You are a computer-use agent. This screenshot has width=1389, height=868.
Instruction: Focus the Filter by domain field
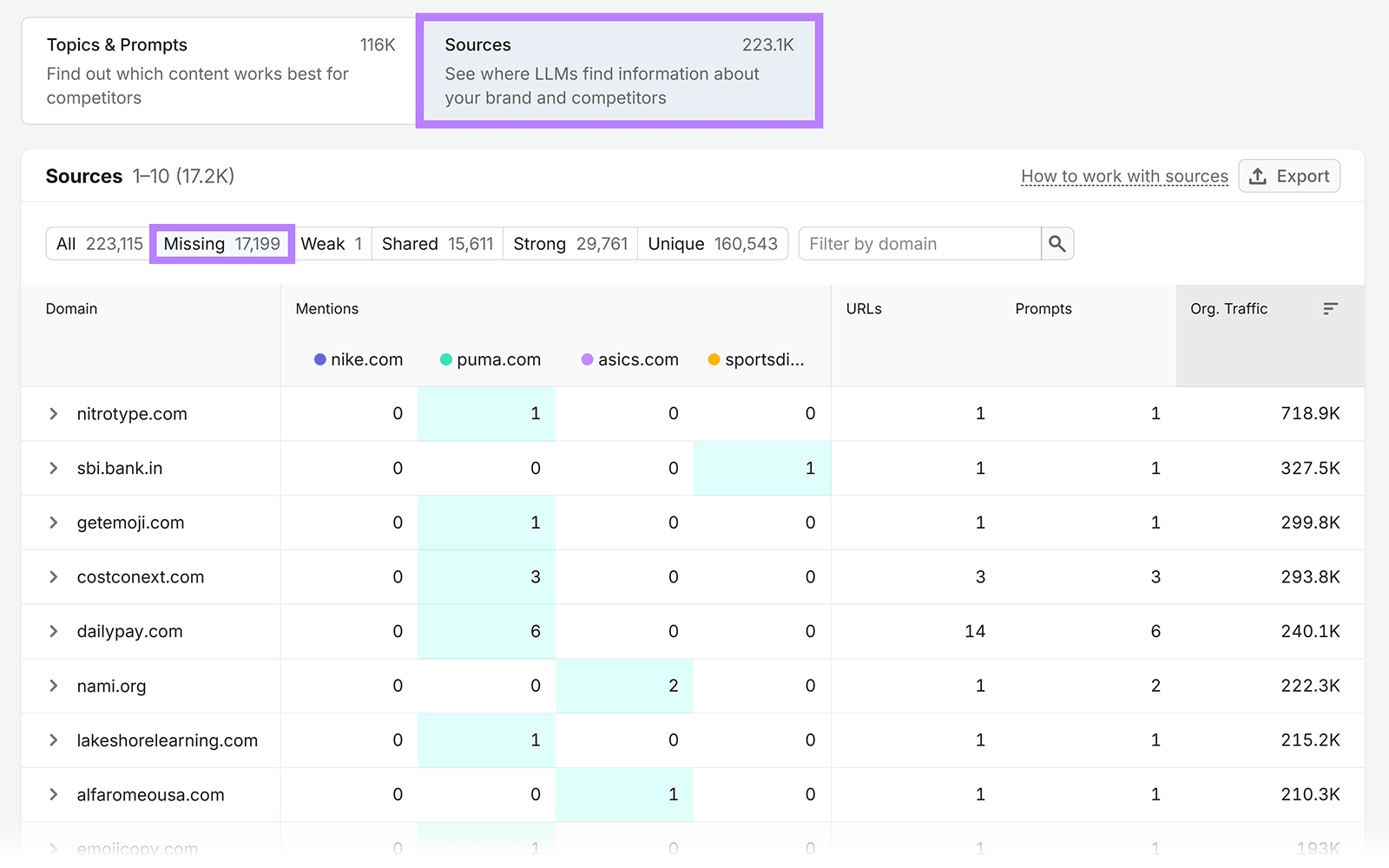(919, 244)
